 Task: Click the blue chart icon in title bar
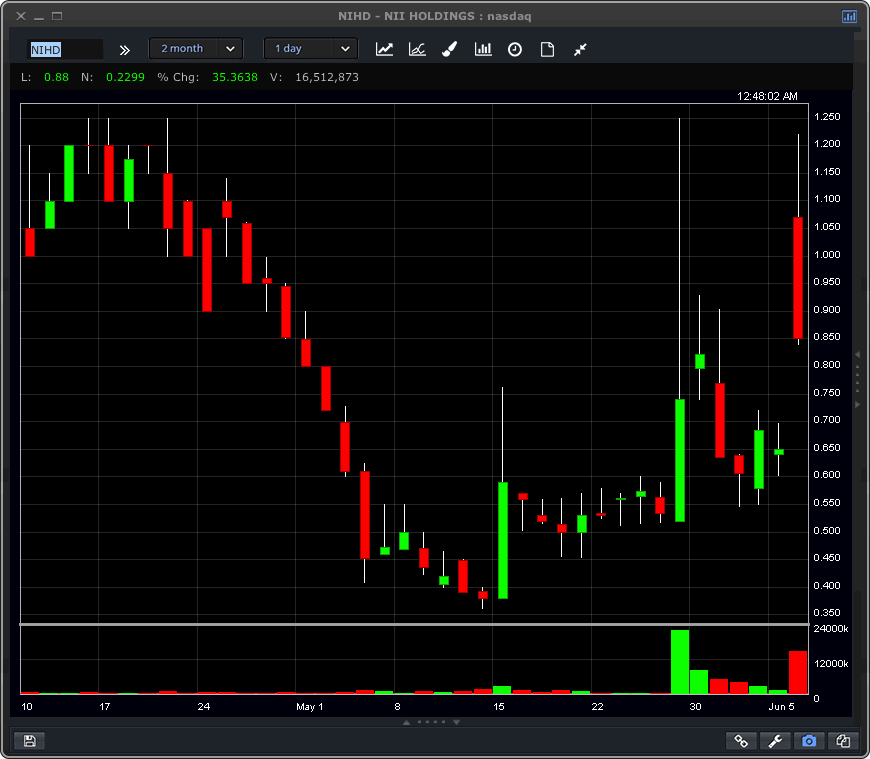[849, 16]
